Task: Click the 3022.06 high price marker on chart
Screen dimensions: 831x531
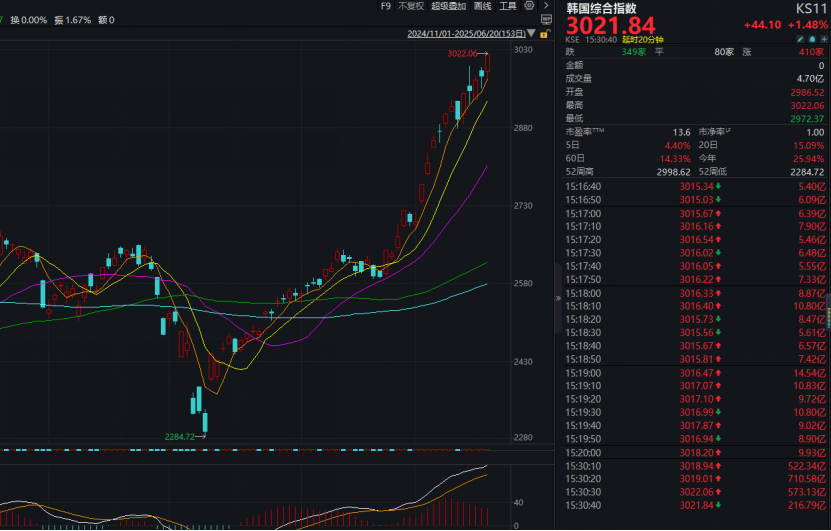Action: click(x=463, y=53)
